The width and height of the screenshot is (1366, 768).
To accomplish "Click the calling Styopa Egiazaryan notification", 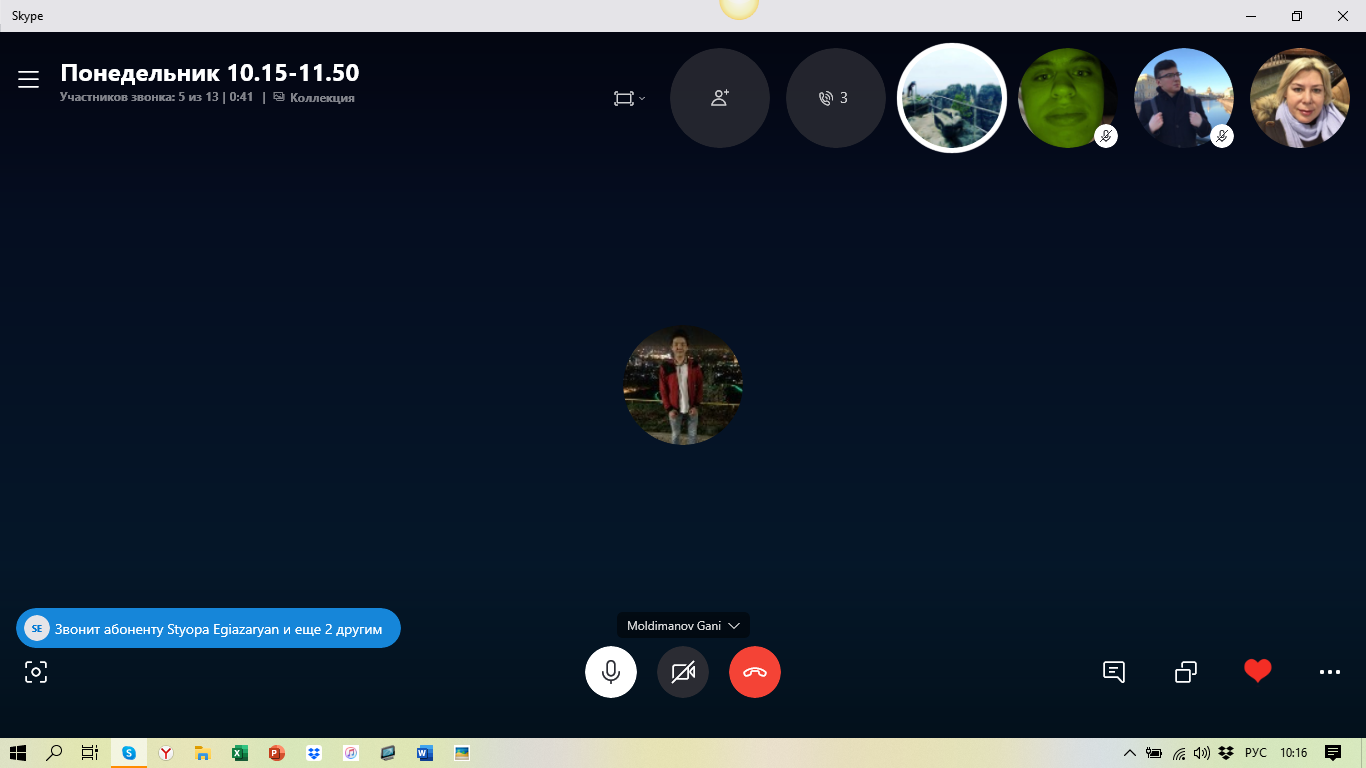I will click(x=208, y=629).
